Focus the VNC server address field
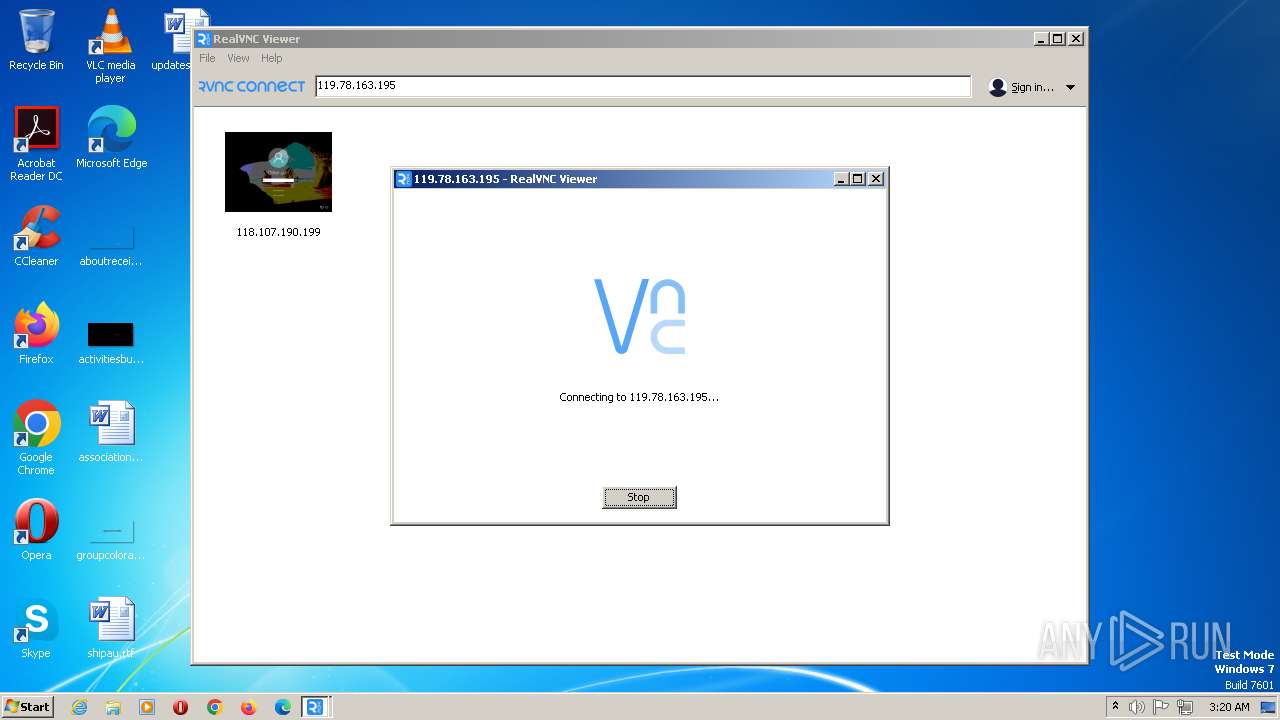Screen dimensions: 1280x720 pos(643,86)
